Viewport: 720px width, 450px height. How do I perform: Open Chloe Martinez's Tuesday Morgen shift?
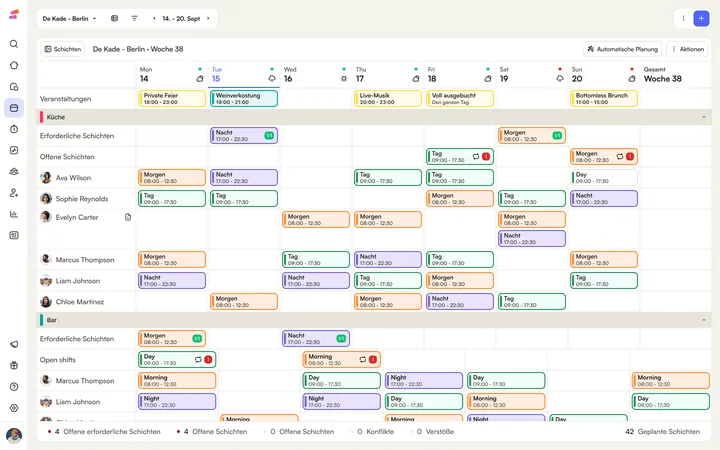[244, 302]
